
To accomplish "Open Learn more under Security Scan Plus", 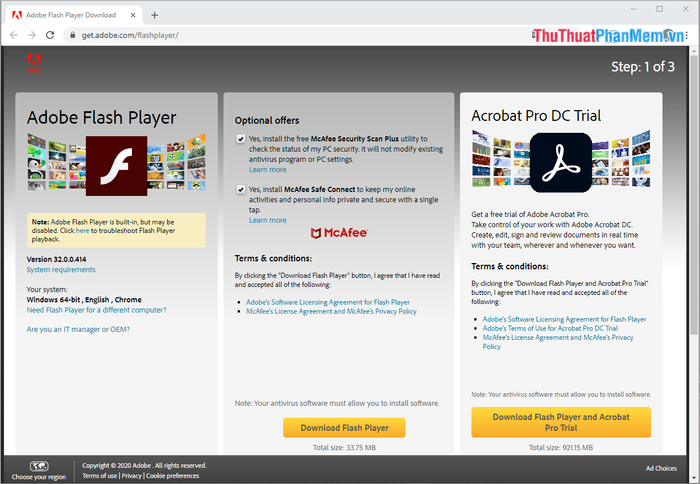I will tap(268, 170).
